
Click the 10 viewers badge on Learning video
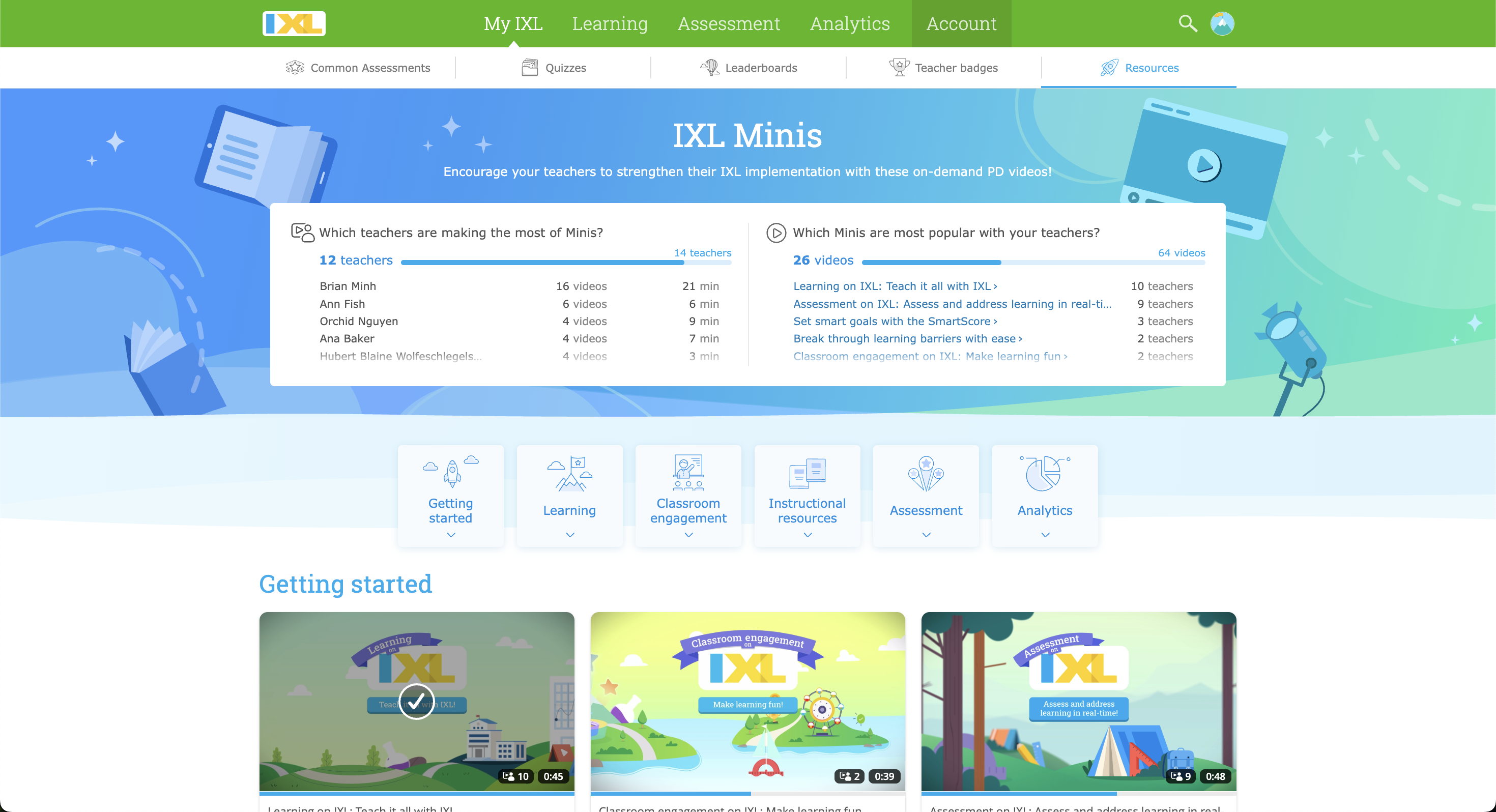click(x=515, y=776)
